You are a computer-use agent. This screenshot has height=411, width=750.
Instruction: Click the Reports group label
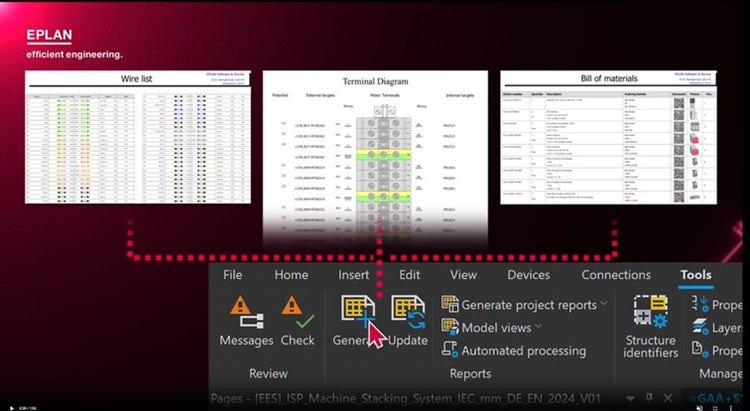tap(470, 374)
